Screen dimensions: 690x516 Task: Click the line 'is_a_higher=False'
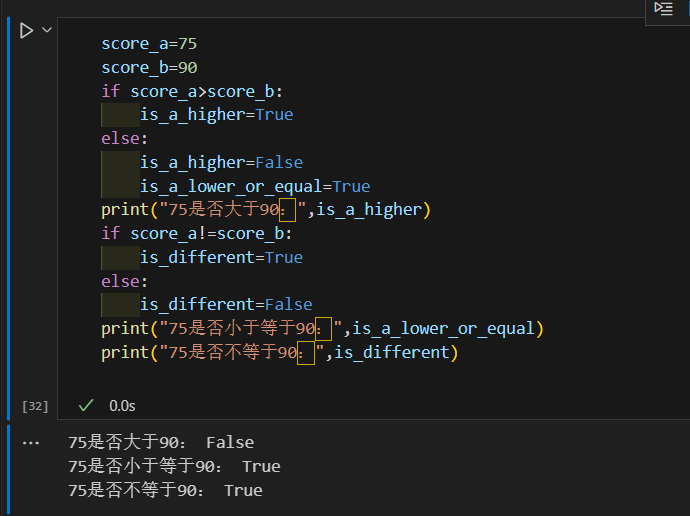click(221, 162)
